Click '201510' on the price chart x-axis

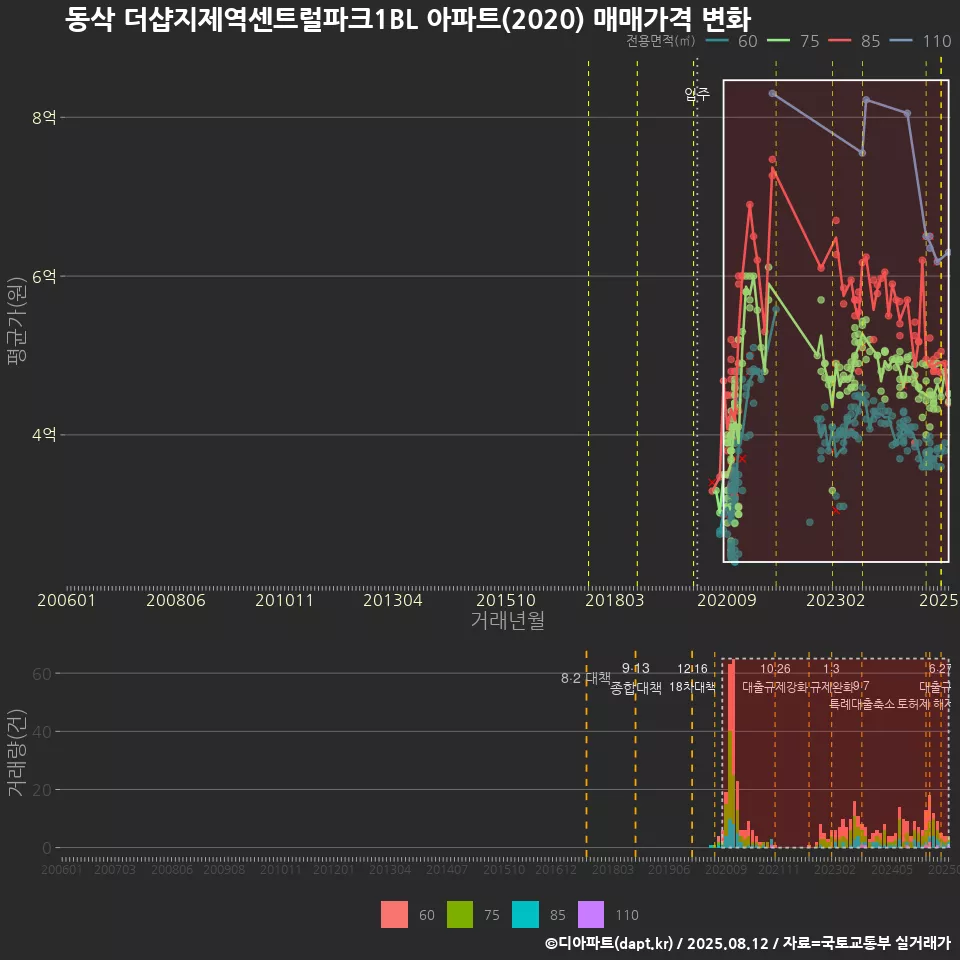coord(506,600)
